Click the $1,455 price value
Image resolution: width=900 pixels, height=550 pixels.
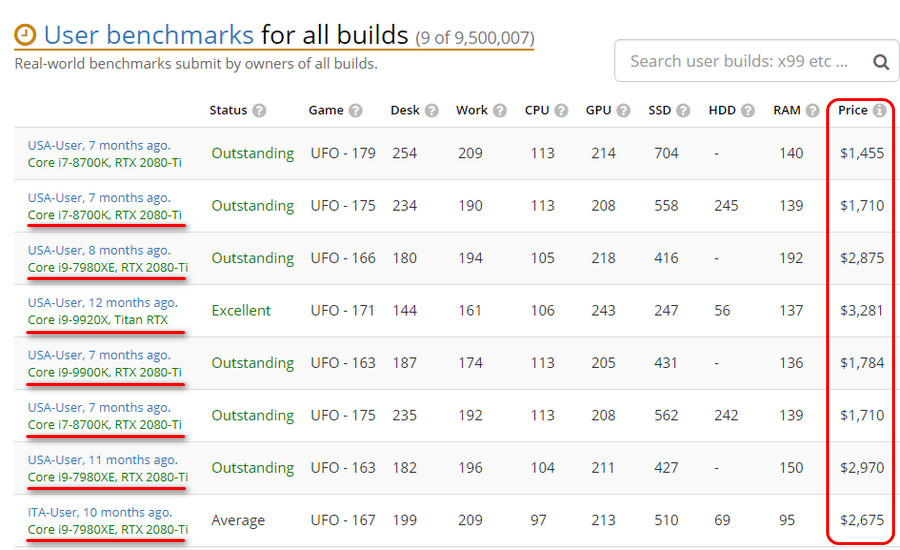[x=862, y=153]
